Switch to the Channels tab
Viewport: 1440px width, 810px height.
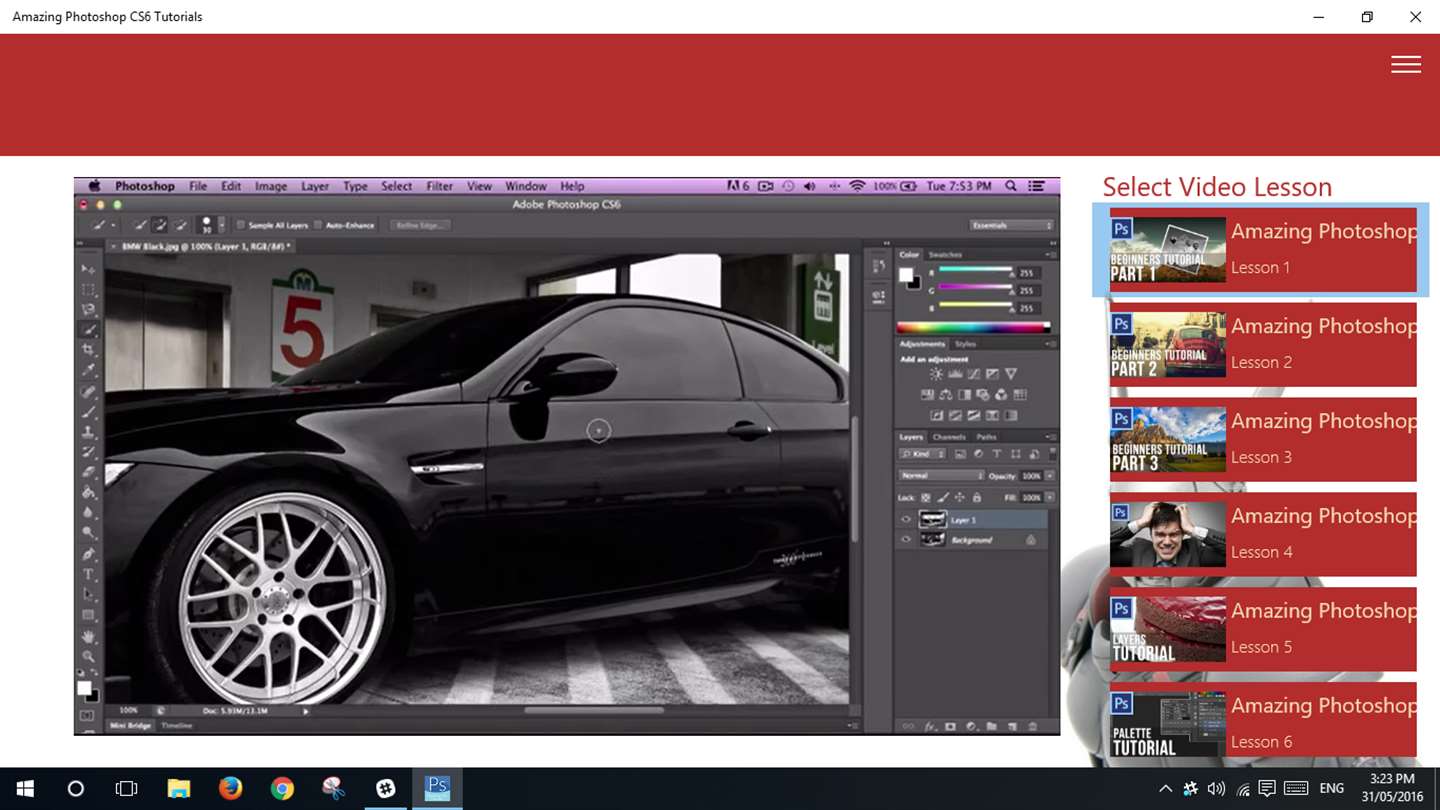click(948, 437)
